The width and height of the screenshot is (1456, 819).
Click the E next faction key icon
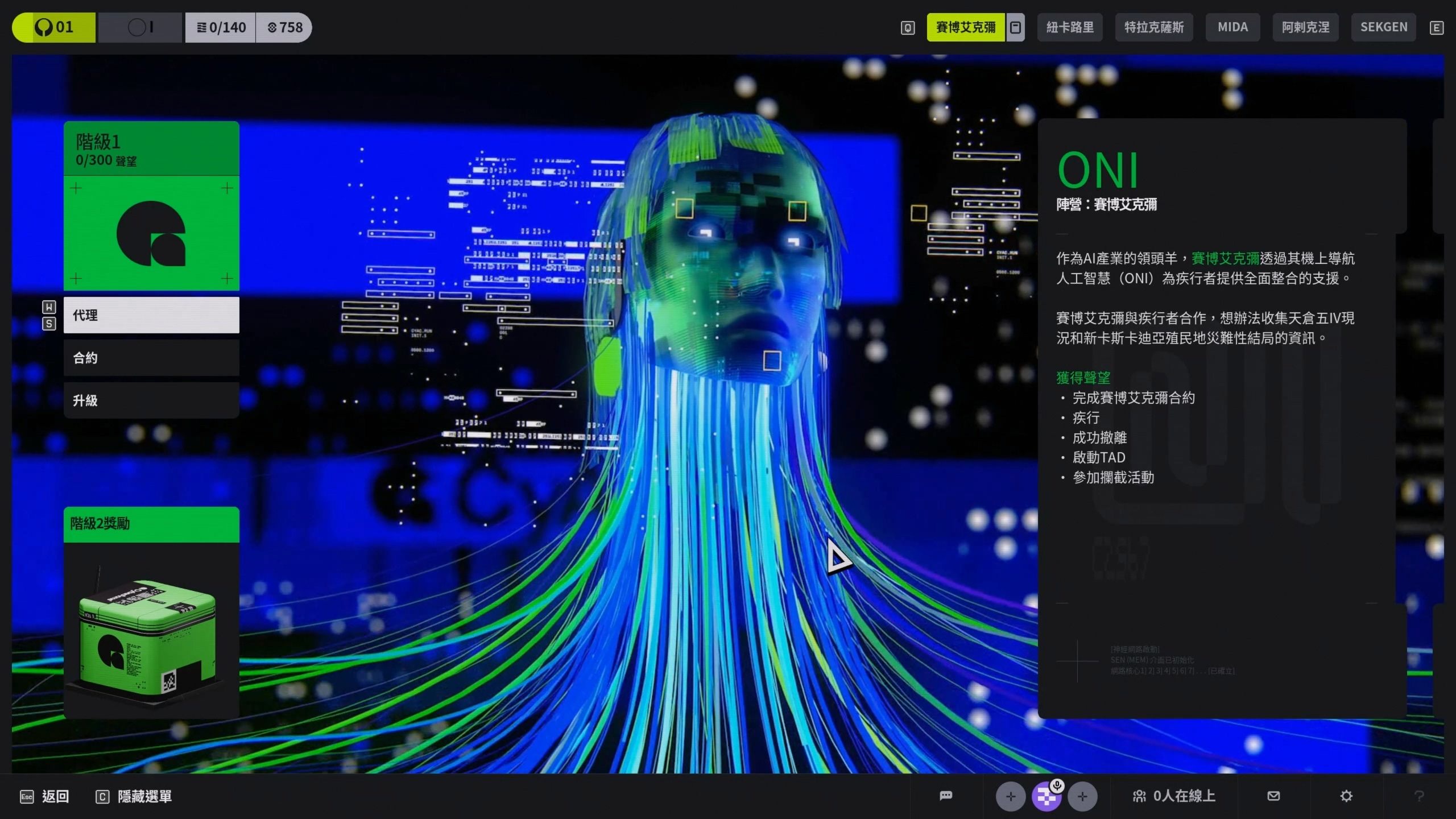pos(1436,28)
